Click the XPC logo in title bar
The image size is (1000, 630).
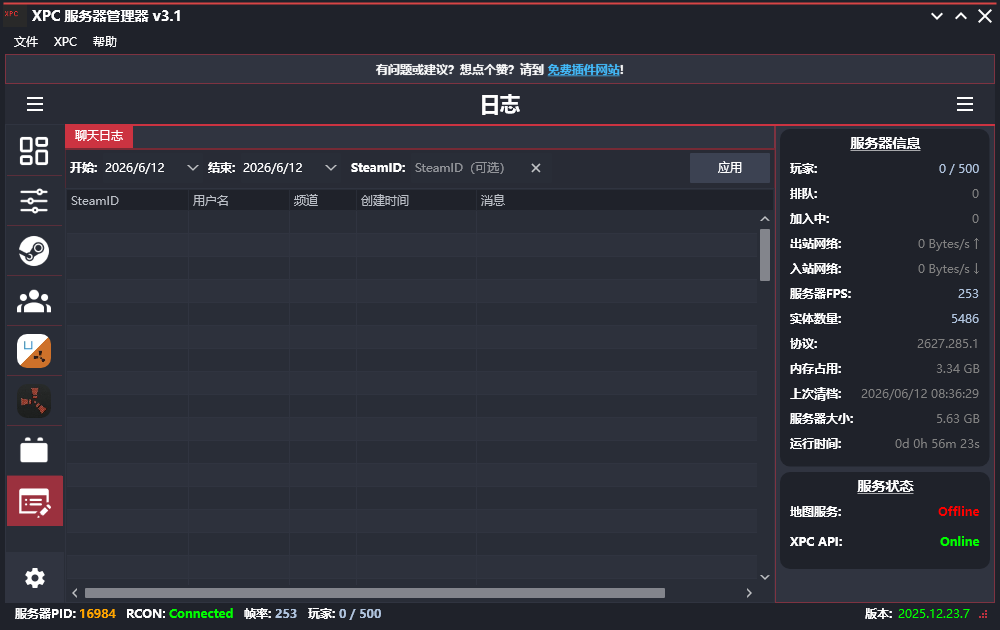click(14, 15)
